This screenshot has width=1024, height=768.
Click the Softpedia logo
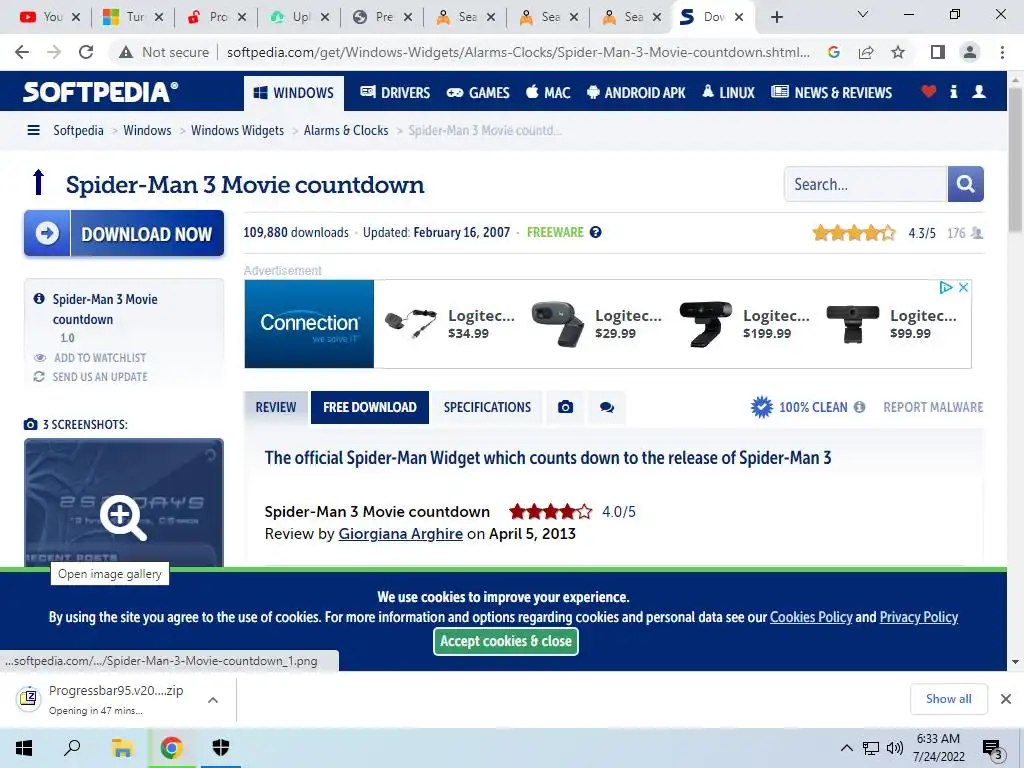point(100,92)
